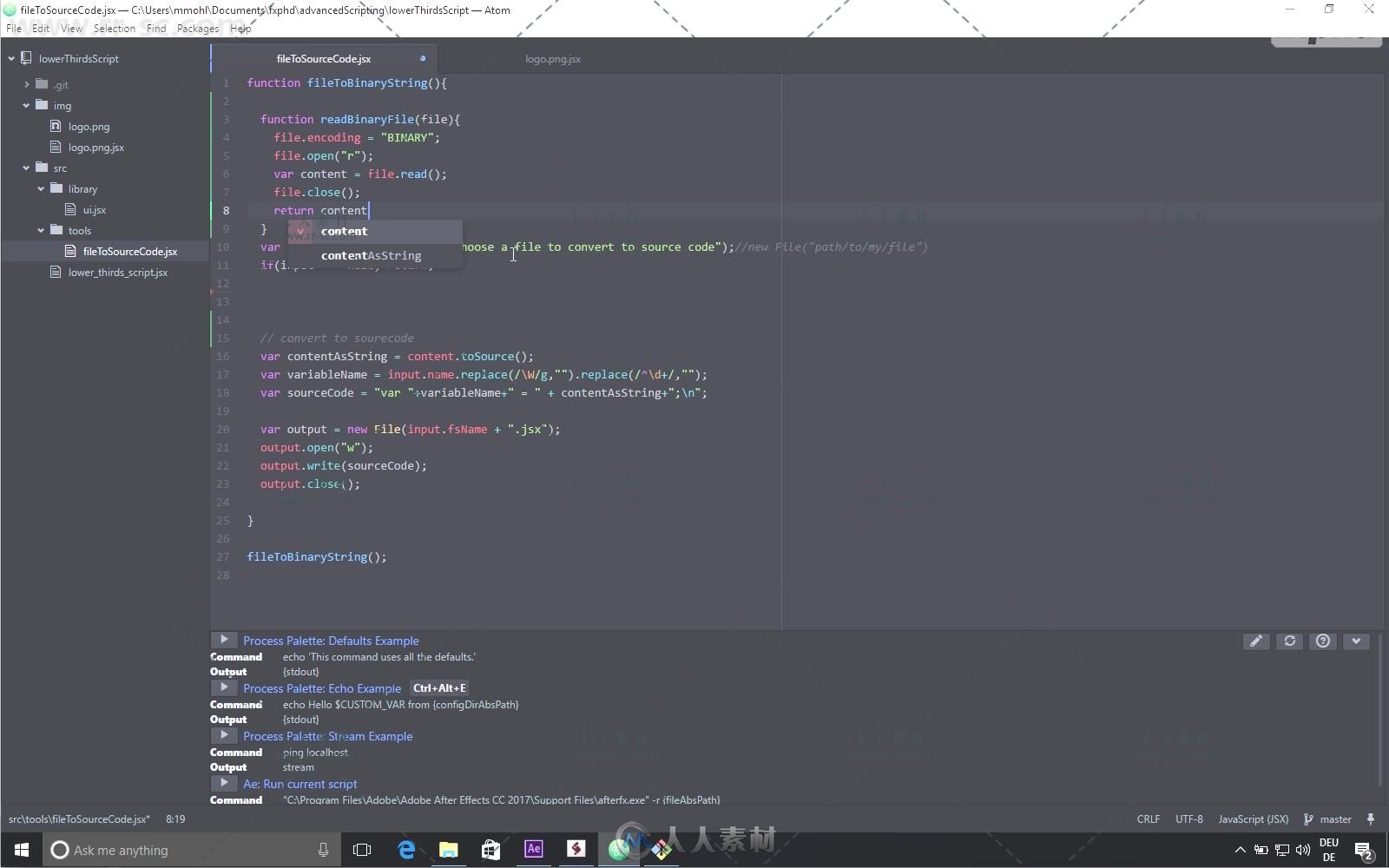Click the 8:19 cursor position indicator
This screenshot has height=868, width=1389.
pyautogui.click(x=175, y=819)
